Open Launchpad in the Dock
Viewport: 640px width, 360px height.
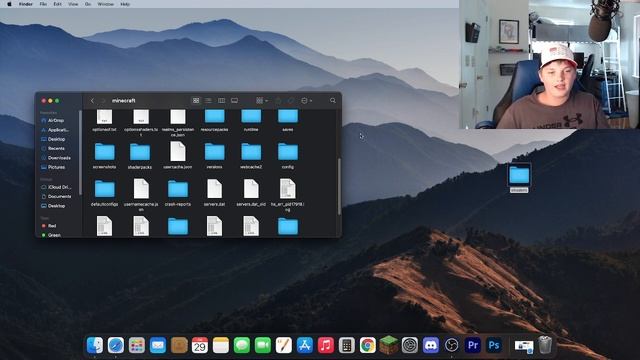pyautogui.click(x=137, y=345)
